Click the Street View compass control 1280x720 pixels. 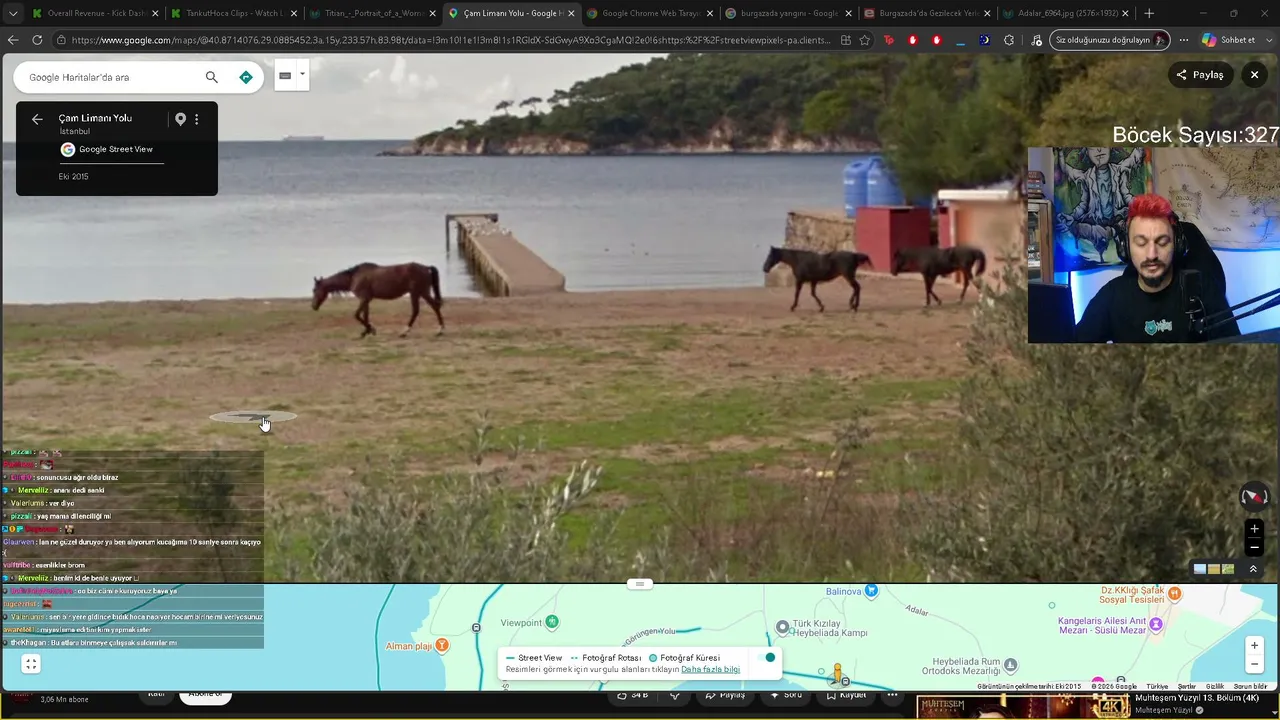tap(1254, 496)
